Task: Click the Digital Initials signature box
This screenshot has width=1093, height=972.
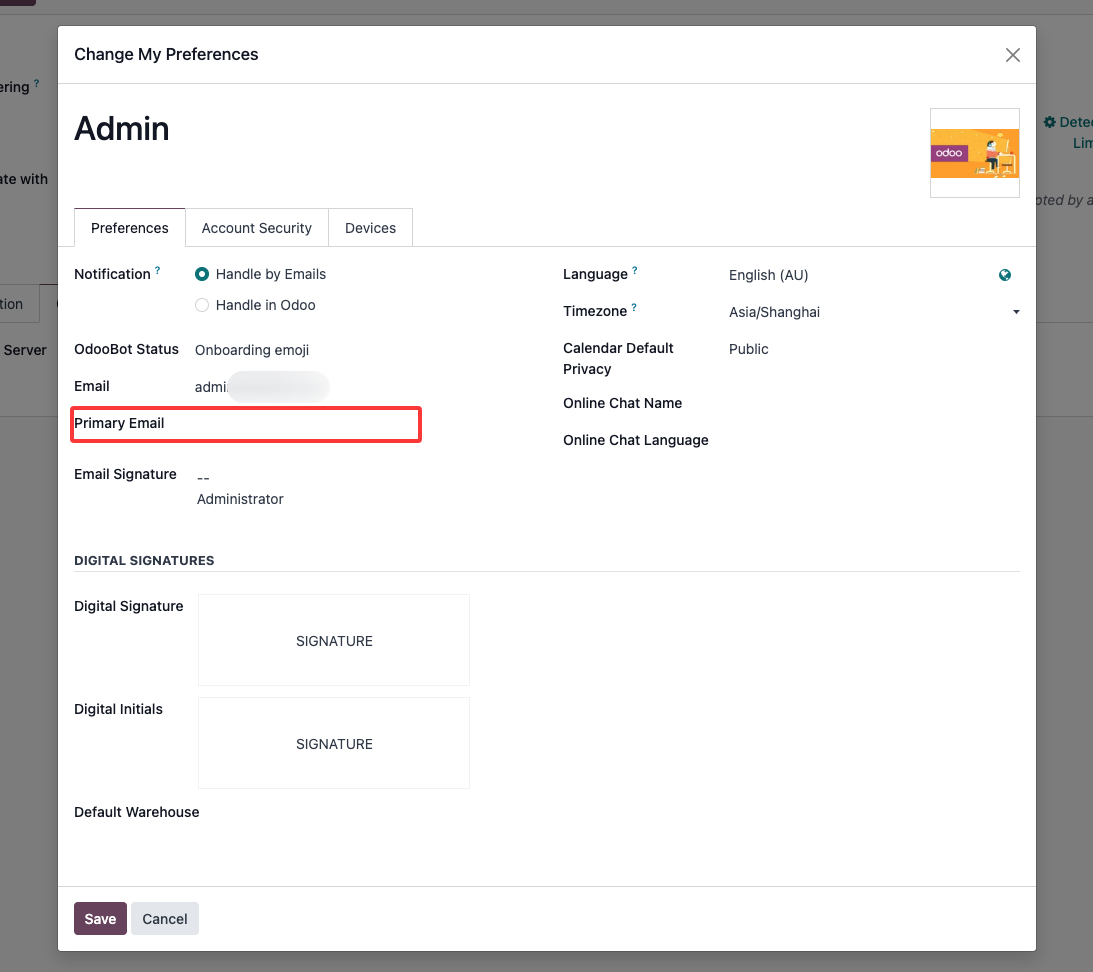Action: point(334,743)
